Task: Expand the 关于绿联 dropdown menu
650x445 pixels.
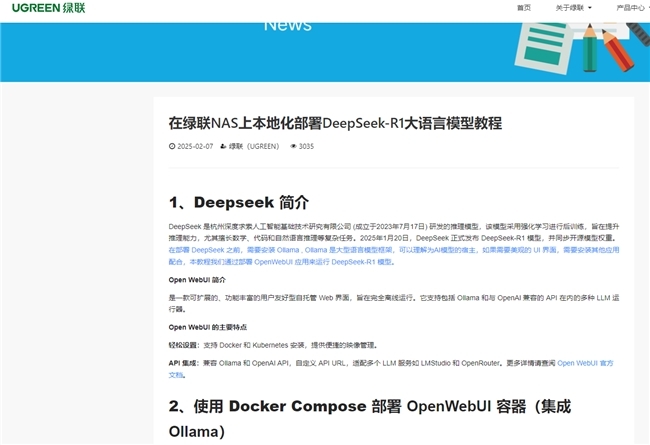Action: click(574, 8)
